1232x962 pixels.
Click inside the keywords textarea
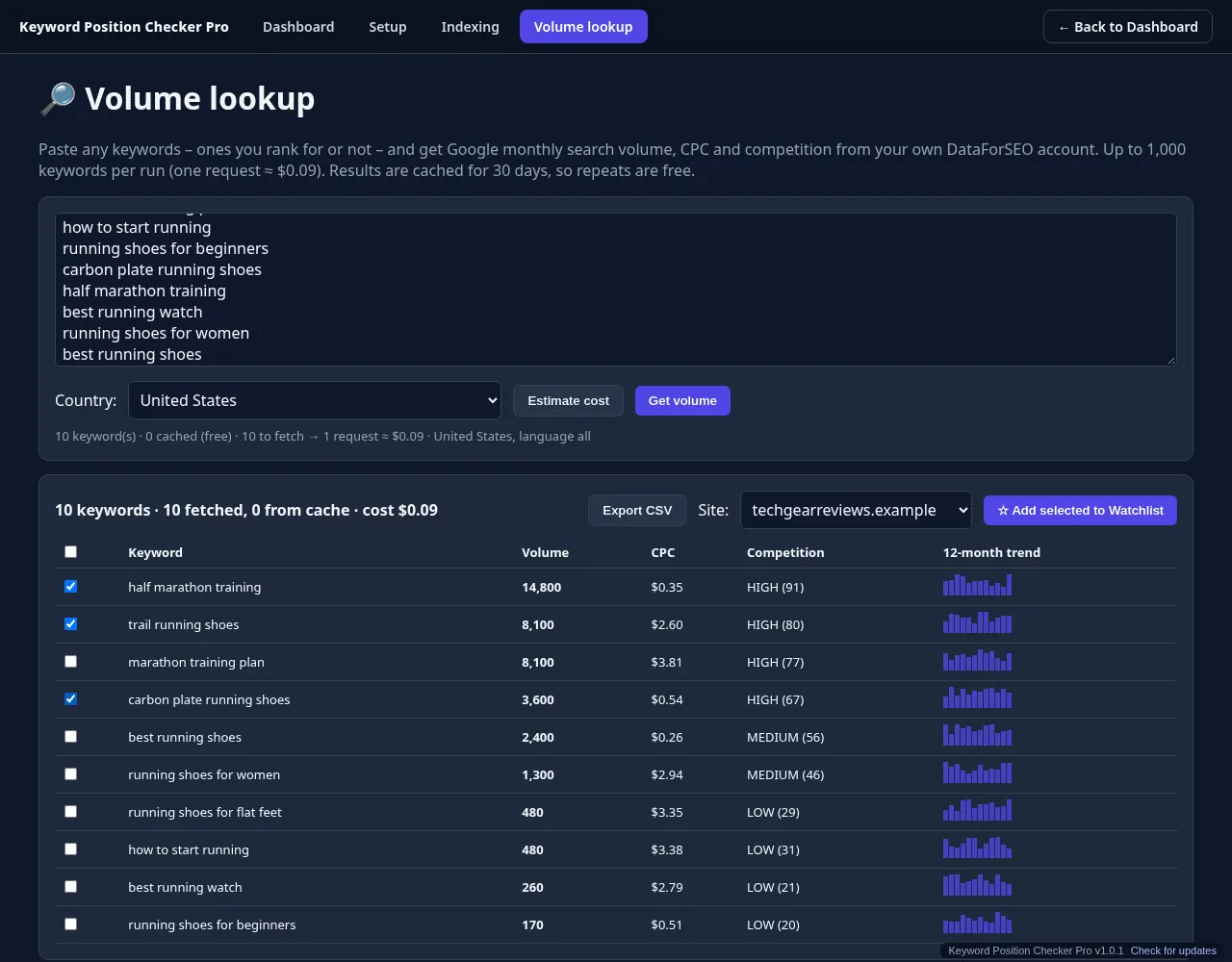[x=616, y=290]
